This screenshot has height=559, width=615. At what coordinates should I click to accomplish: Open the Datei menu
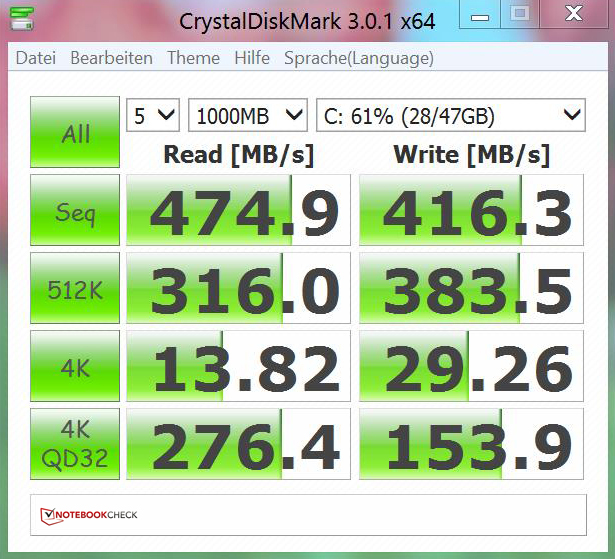[x=36, y=58]
